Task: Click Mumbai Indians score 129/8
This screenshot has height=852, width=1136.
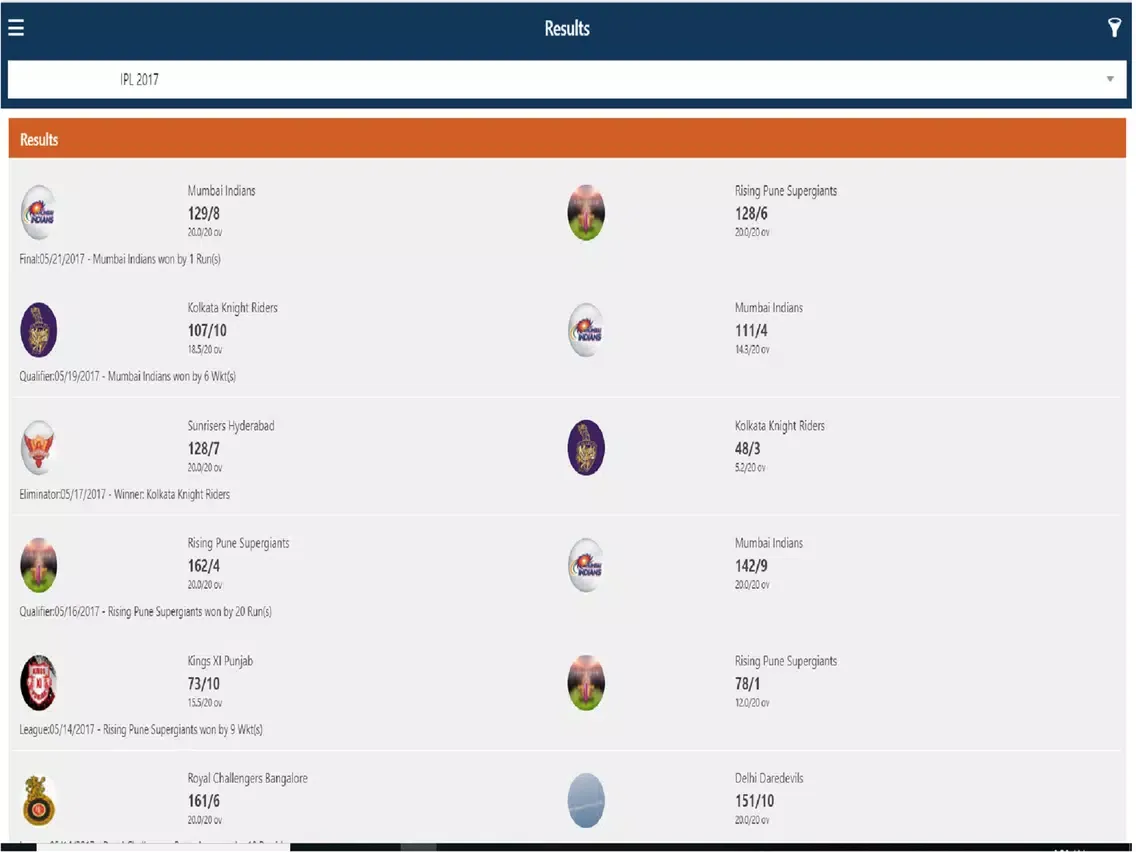Action: 204,214
